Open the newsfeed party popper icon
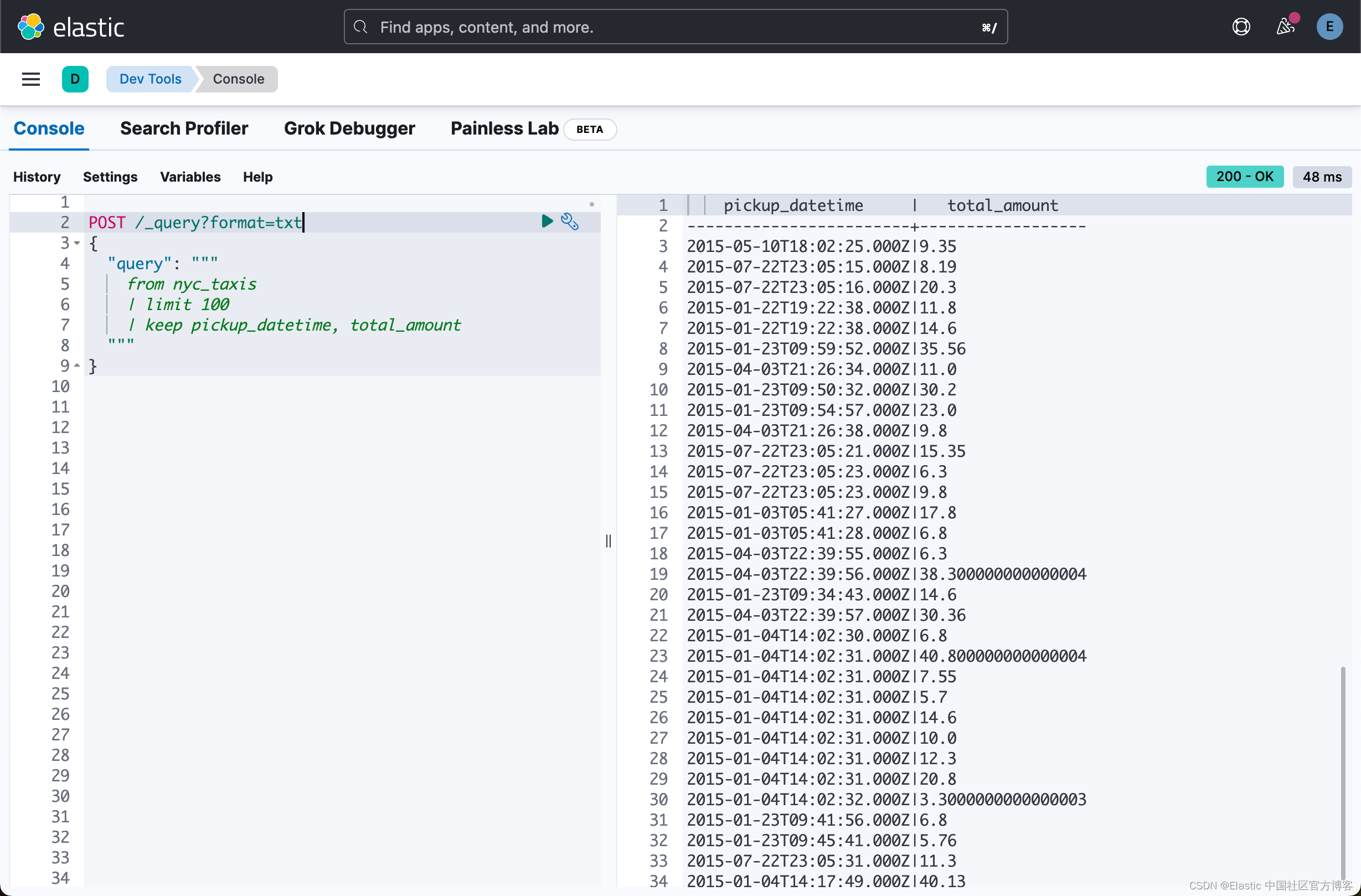Image resolution: width=1361 pixels, height=896 pixels. pos(1286,27)
